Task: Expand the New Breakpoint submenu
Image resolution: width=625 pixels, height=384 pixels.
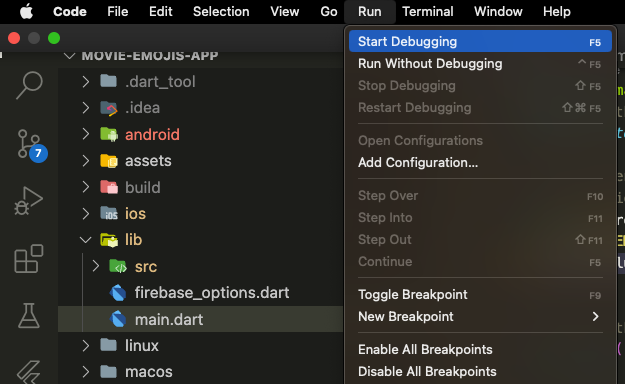Action: (x=480, y=317)
